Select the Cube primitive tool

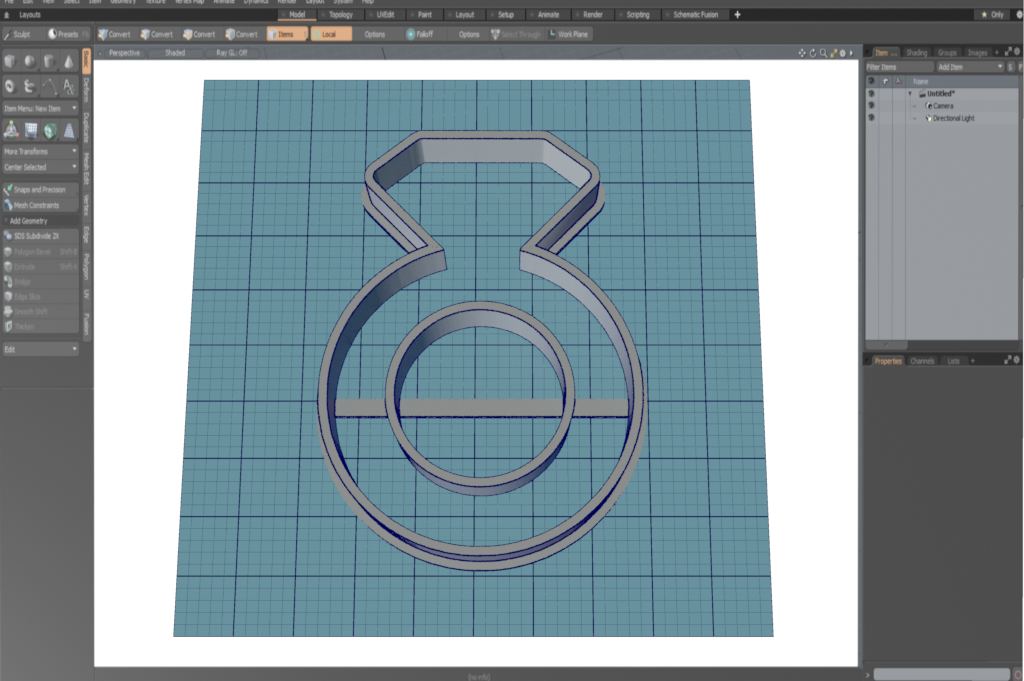(x=10, y=63)
